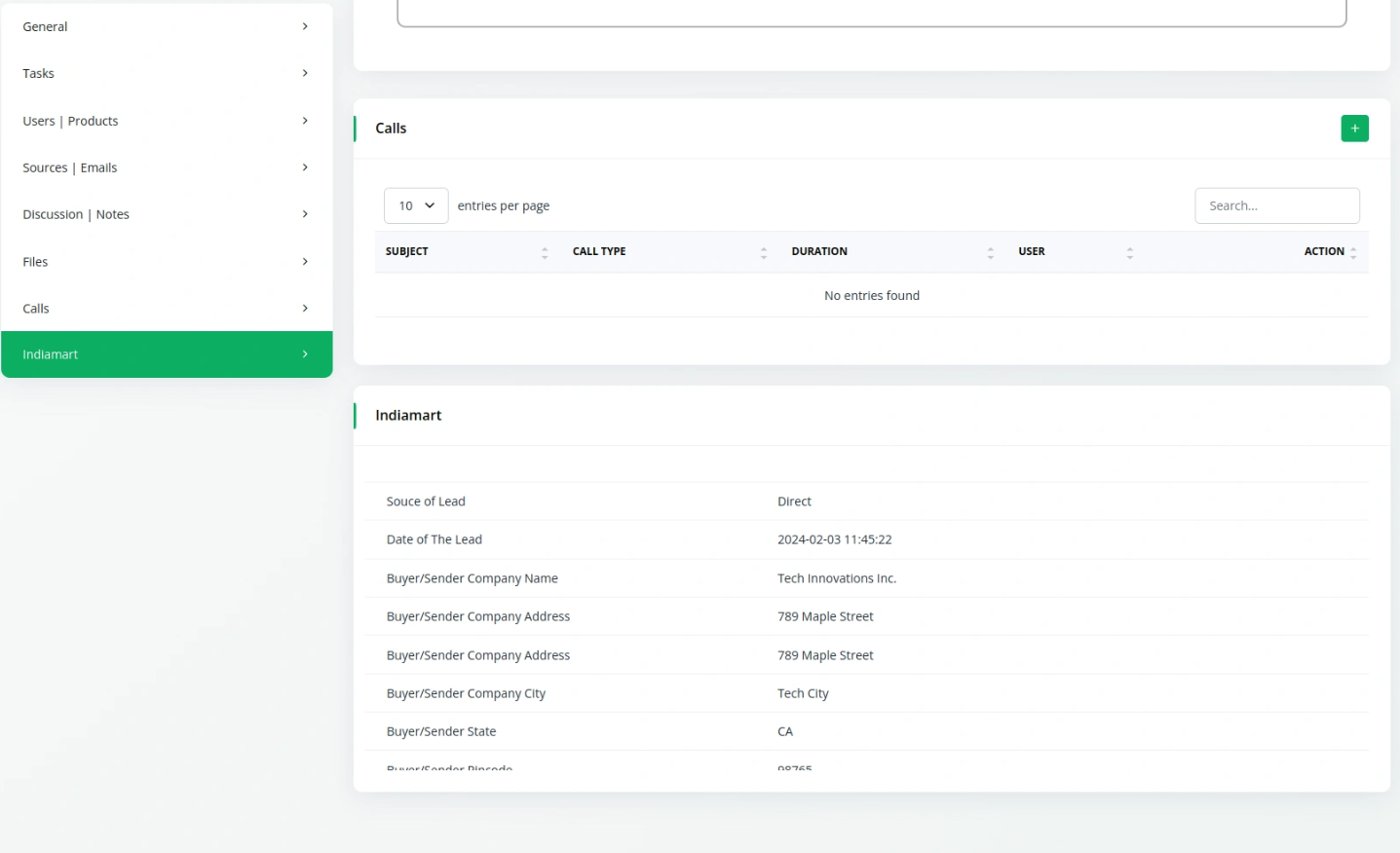Sort table by Subject column arrows
Viewport: 1400px width, 853px height.
pos(545,252)
